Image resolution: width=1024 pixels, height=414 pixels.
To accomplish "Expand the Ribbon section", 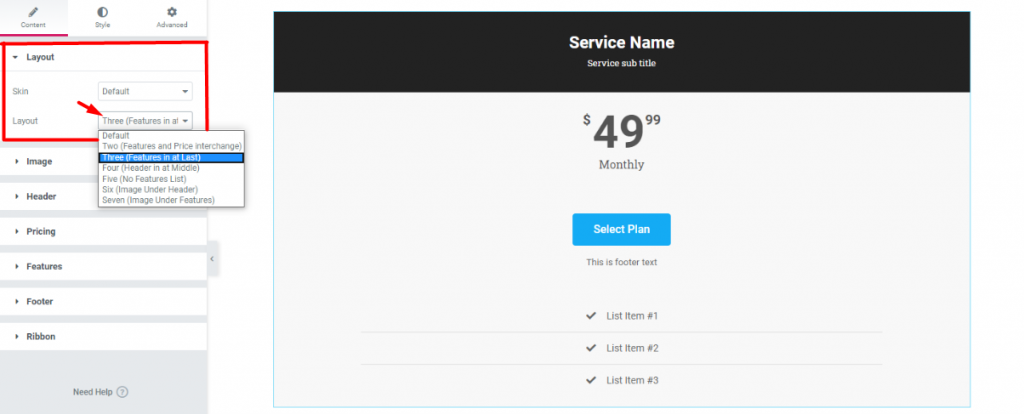I will pyautogui.click(x=40, y=336).
